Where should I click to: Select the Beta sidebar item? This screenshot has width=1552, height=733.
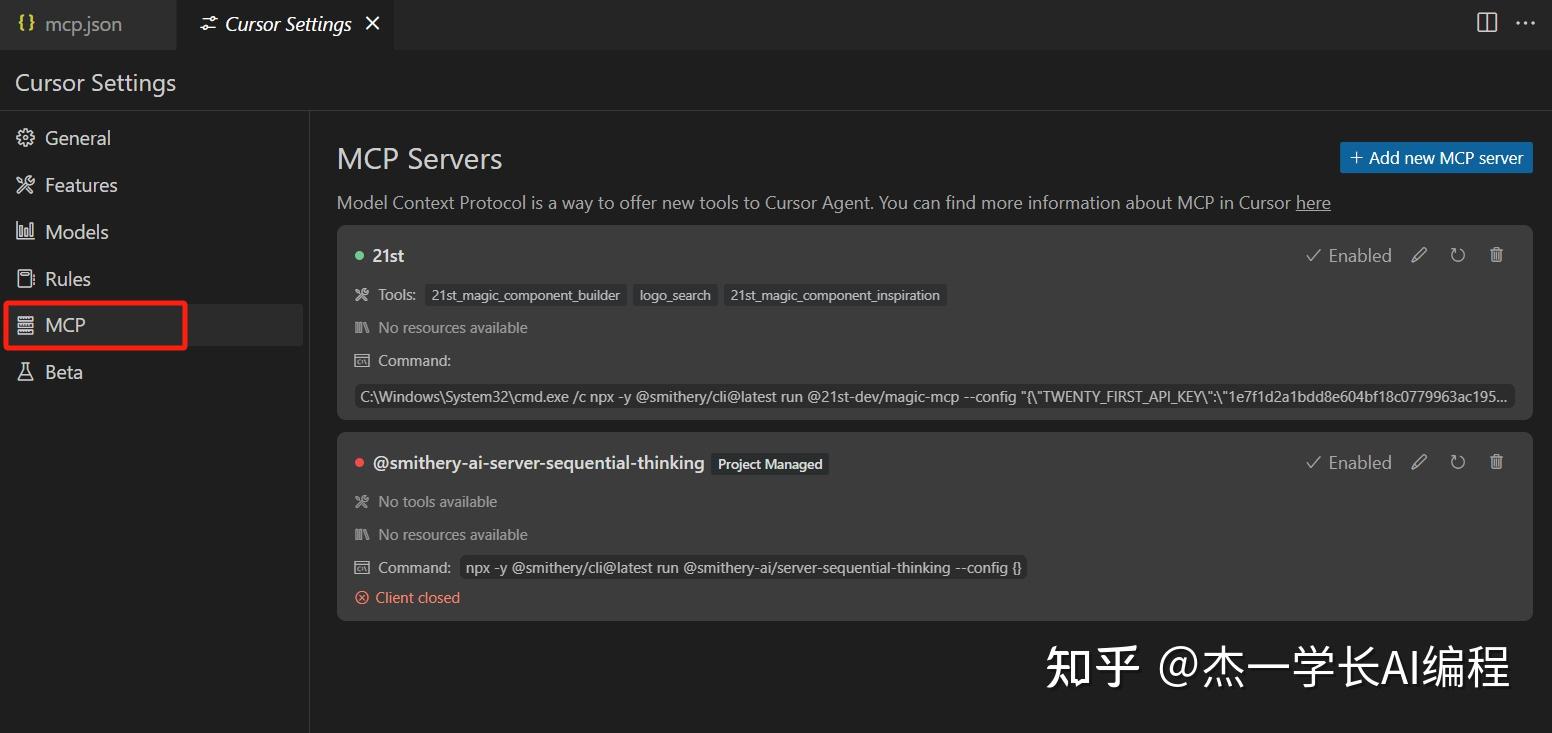63,371
